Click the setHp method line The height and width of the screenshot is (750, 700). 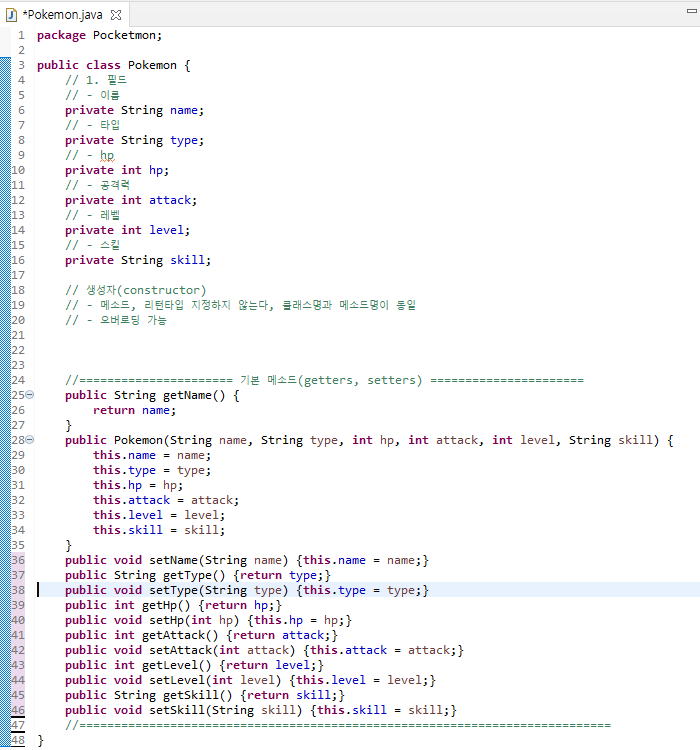[208, 620]
